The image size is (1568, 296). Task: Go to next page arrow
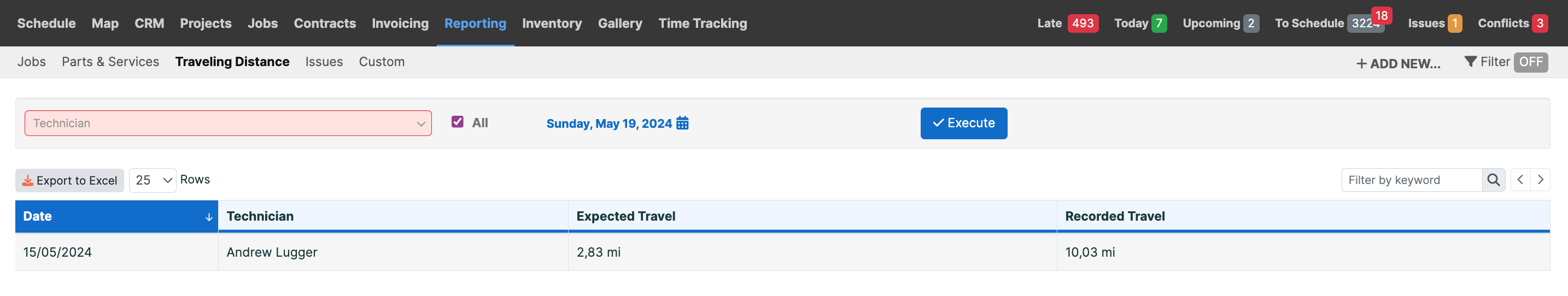pos(1540,180)
